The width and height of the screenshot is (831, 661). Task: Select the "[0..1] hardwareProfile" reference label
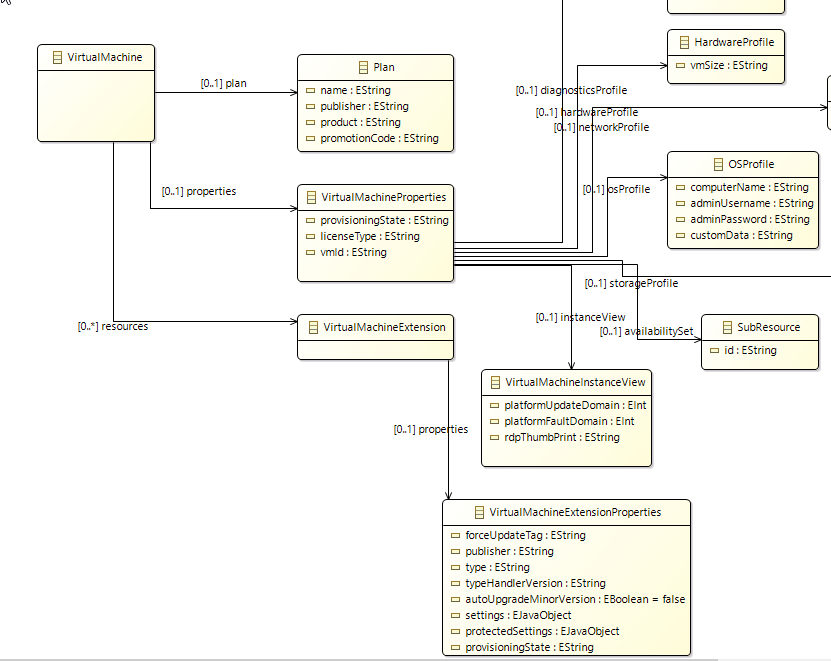click(x=587, y=112)
